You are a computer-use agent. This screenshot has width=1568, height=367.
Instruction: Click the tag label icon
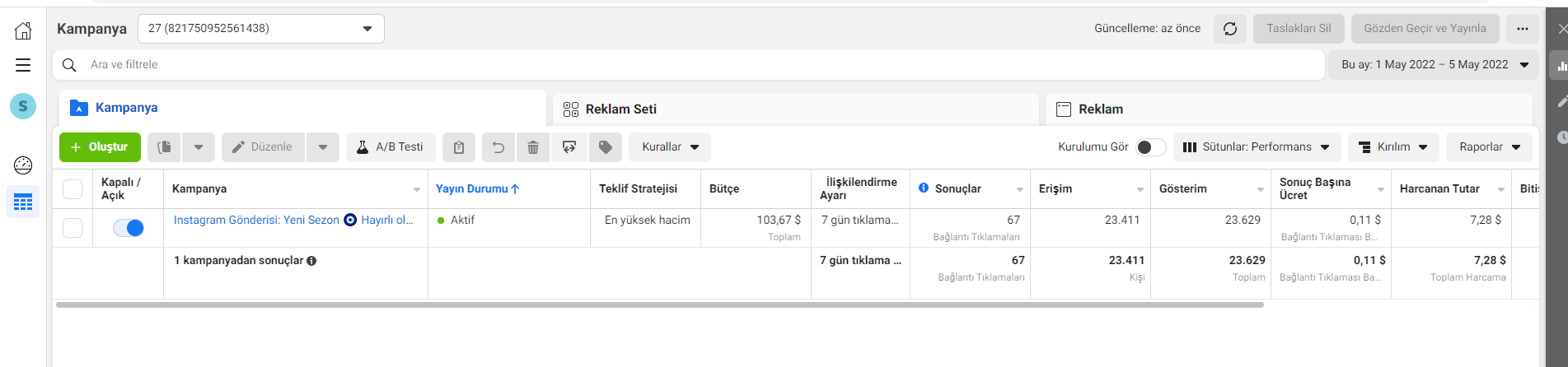coord(606,147)
